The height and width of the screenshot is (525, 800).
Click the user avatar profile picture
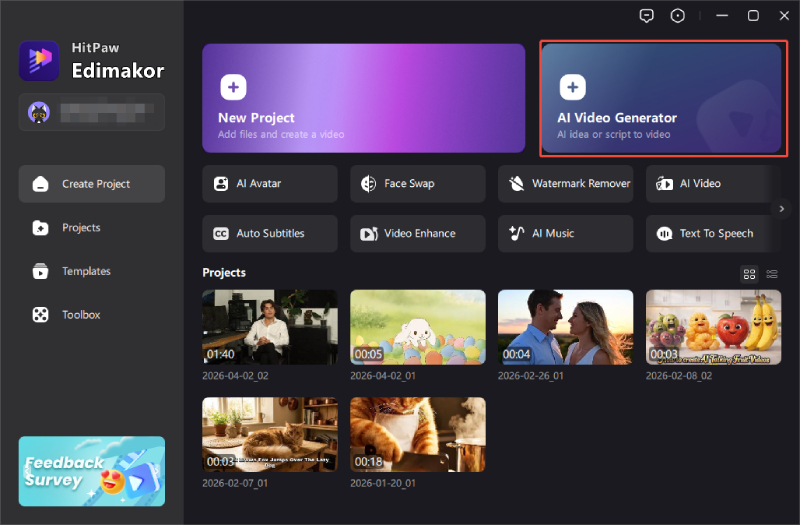click(x=39, y=112)
